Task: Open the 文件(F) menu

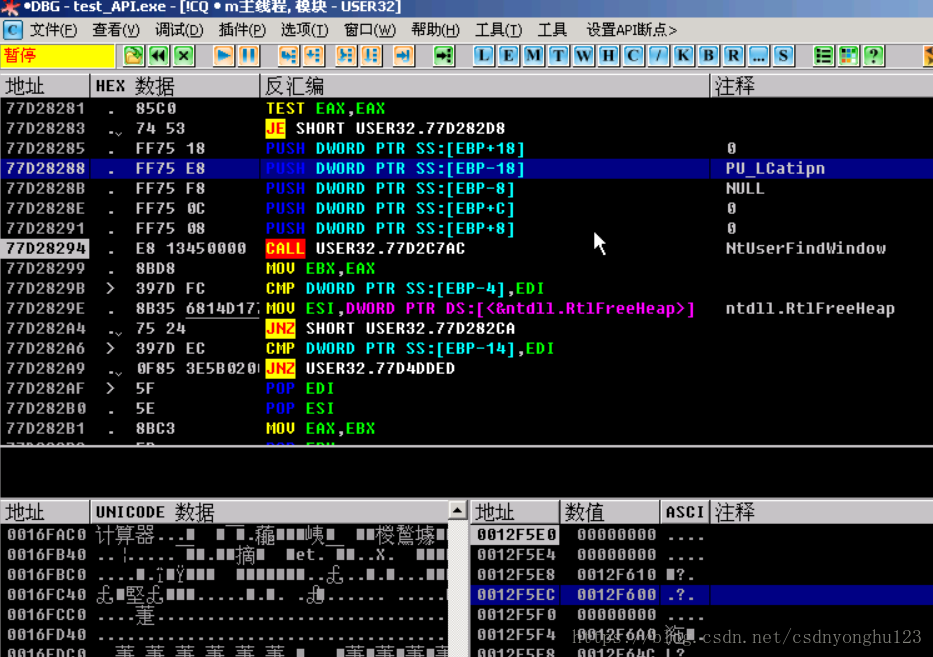Action: (x=54, y=30)
